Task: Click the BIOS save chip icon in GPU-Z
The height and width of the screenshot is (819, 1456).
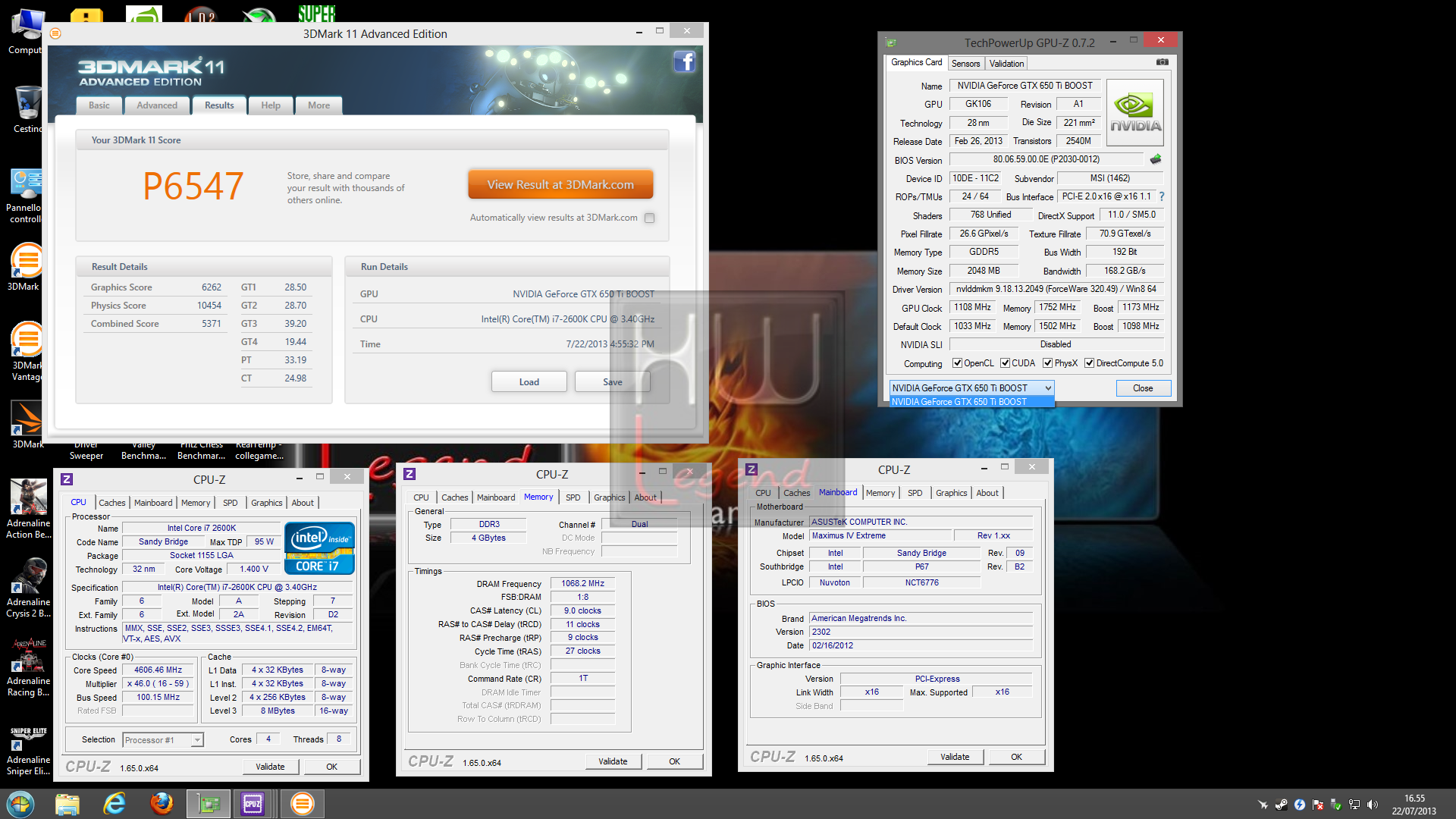Action: click(1156, 159)
